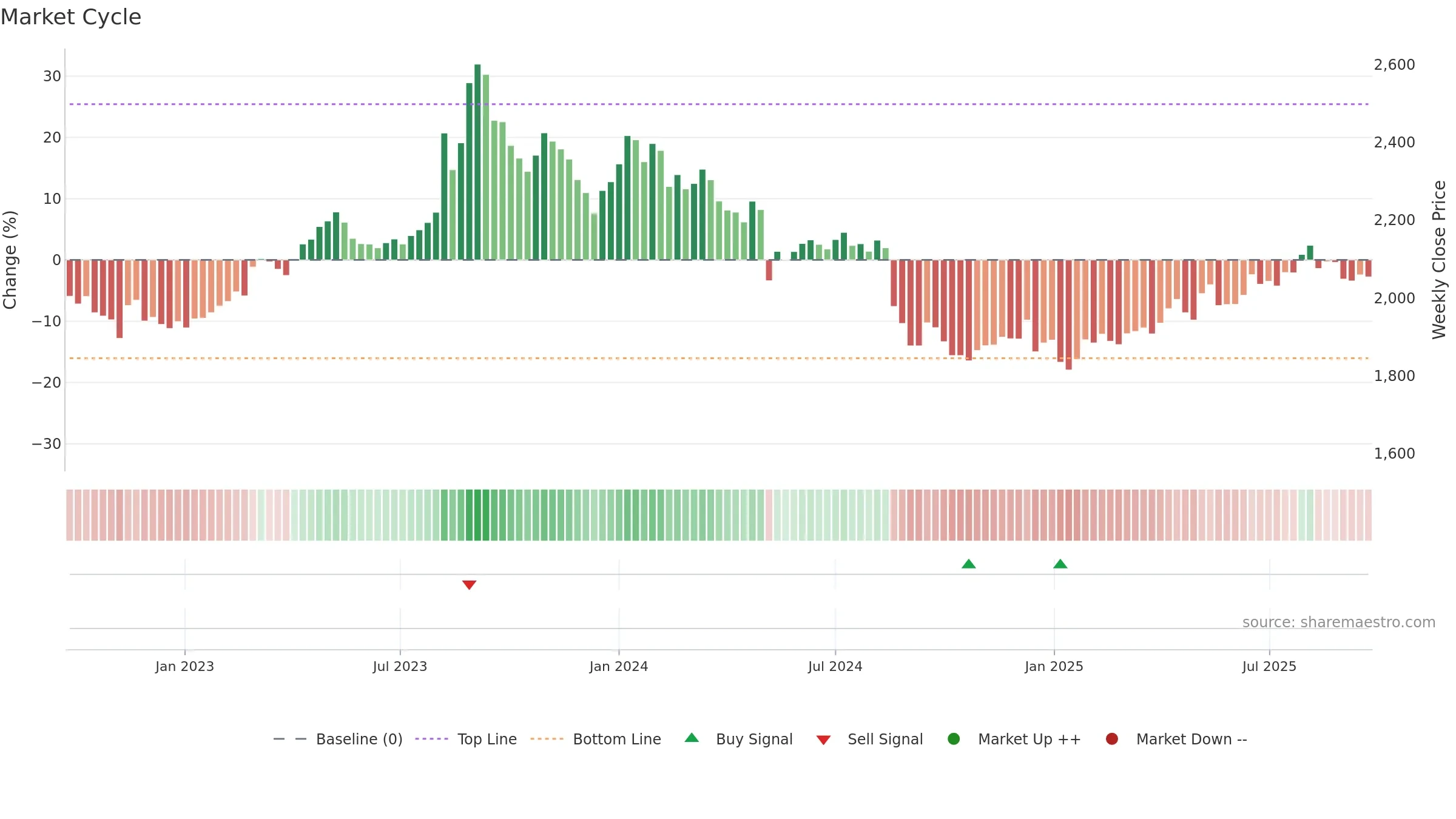The height and width of the screenshot is (819, 1456).
Task: Click the 30 percent axis label
Action: [52, 76]
